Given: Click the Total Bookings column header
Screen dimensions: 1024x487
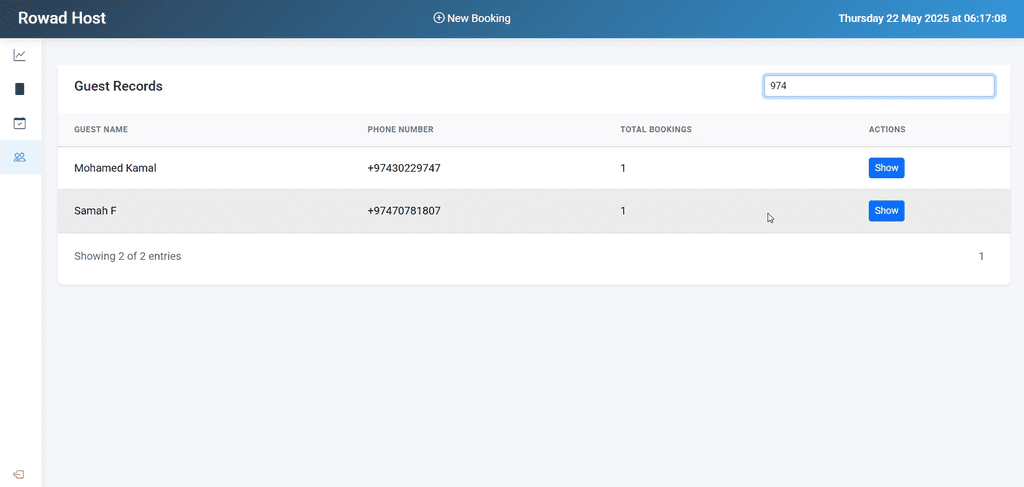Looking at the screenshot, I should pos(656,129).
